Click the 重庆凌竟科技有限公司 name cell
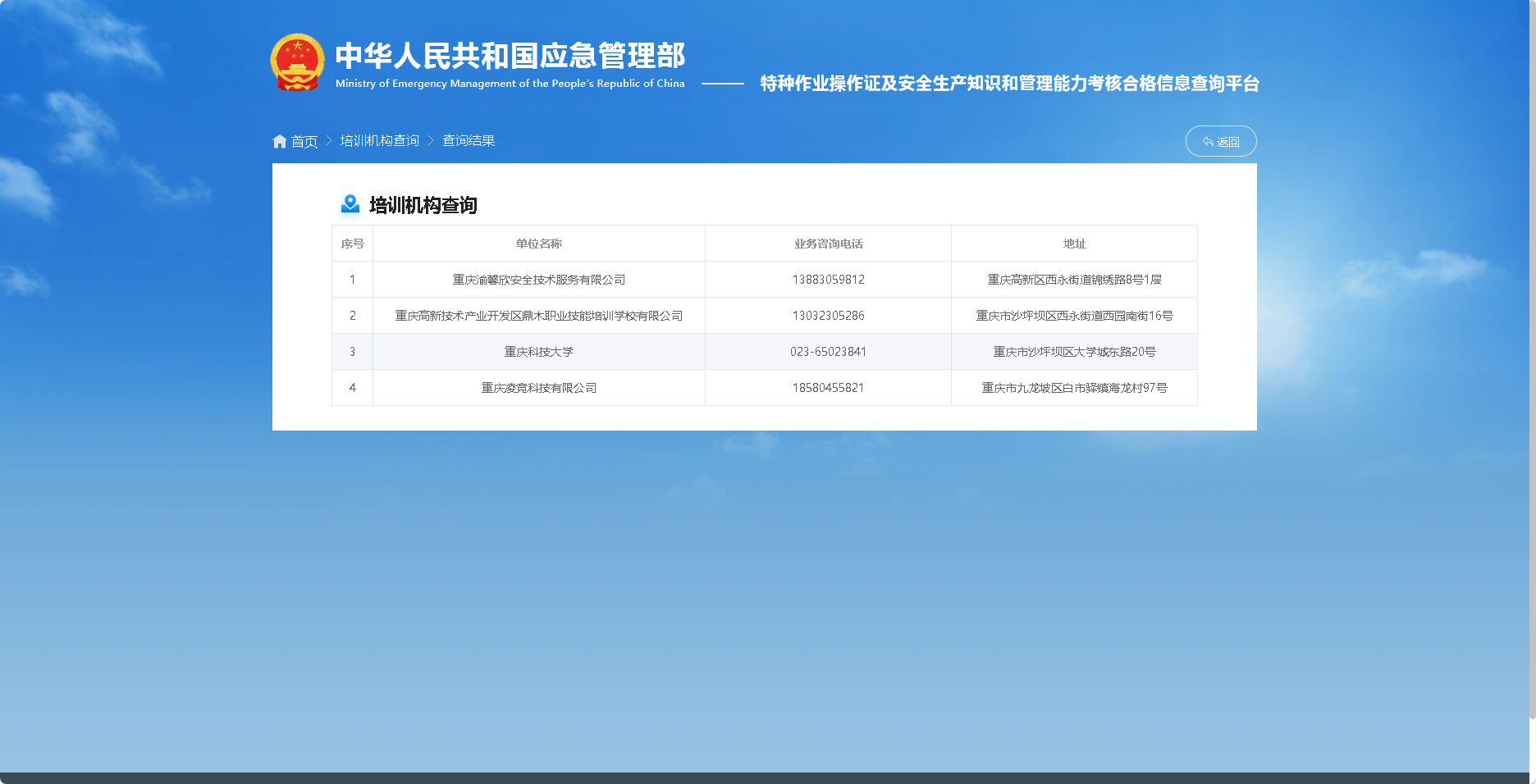1536x784 pixels. pyautogui.click(x=538, y=388)
